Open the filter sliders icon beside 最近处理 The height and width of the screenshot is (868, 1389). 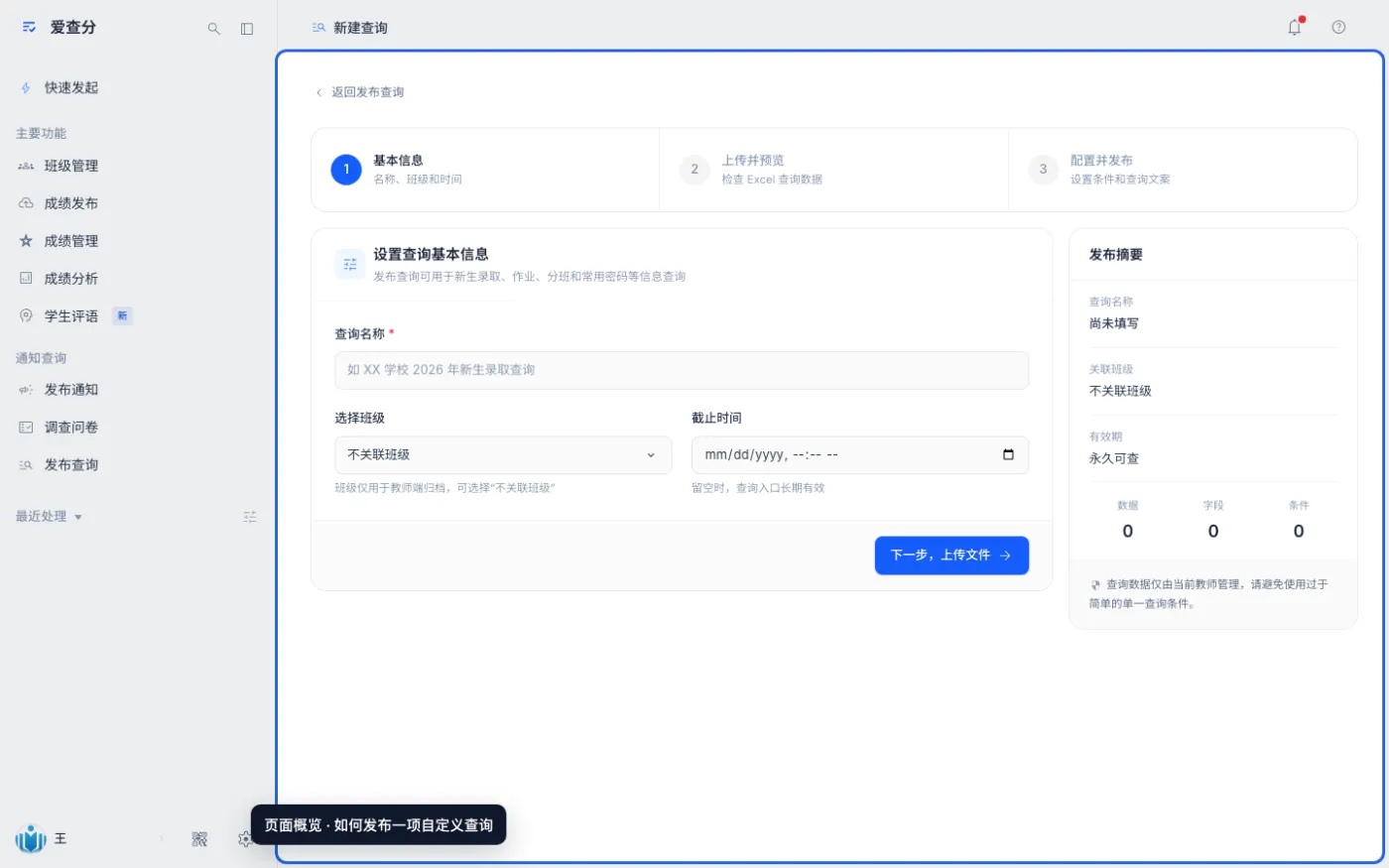[x=250, y=517]
